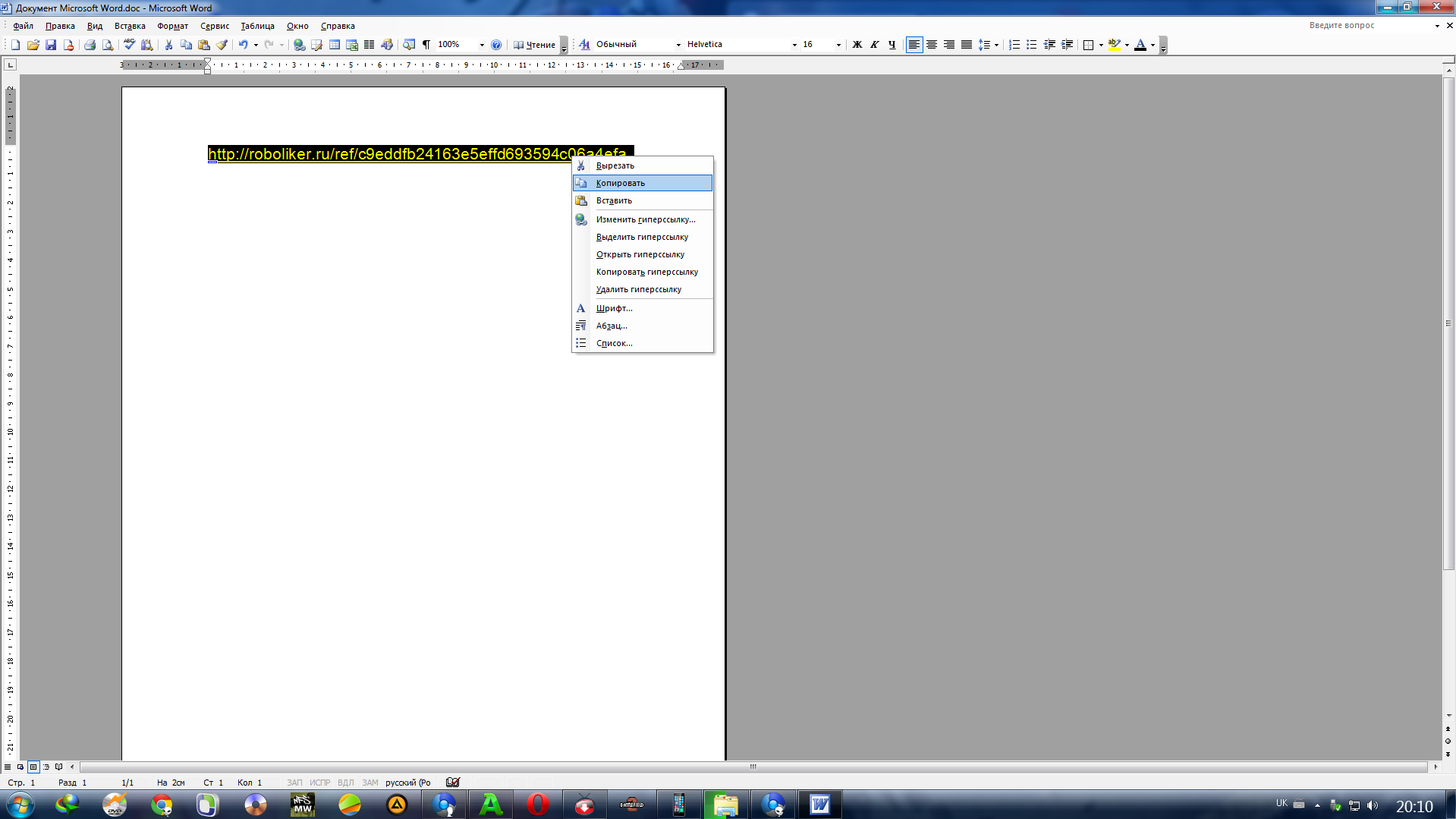Viewport: 1456px width, 819px height.
Task: Insert hyperlink via globe toolbar icon
Action: click(300, 45)
